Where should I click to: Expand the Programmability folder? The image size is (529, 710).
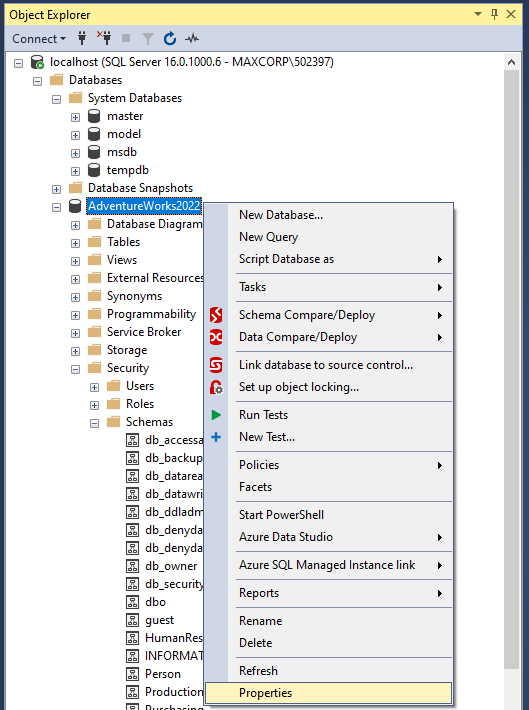pyautogui.click(x=75, y=315)
